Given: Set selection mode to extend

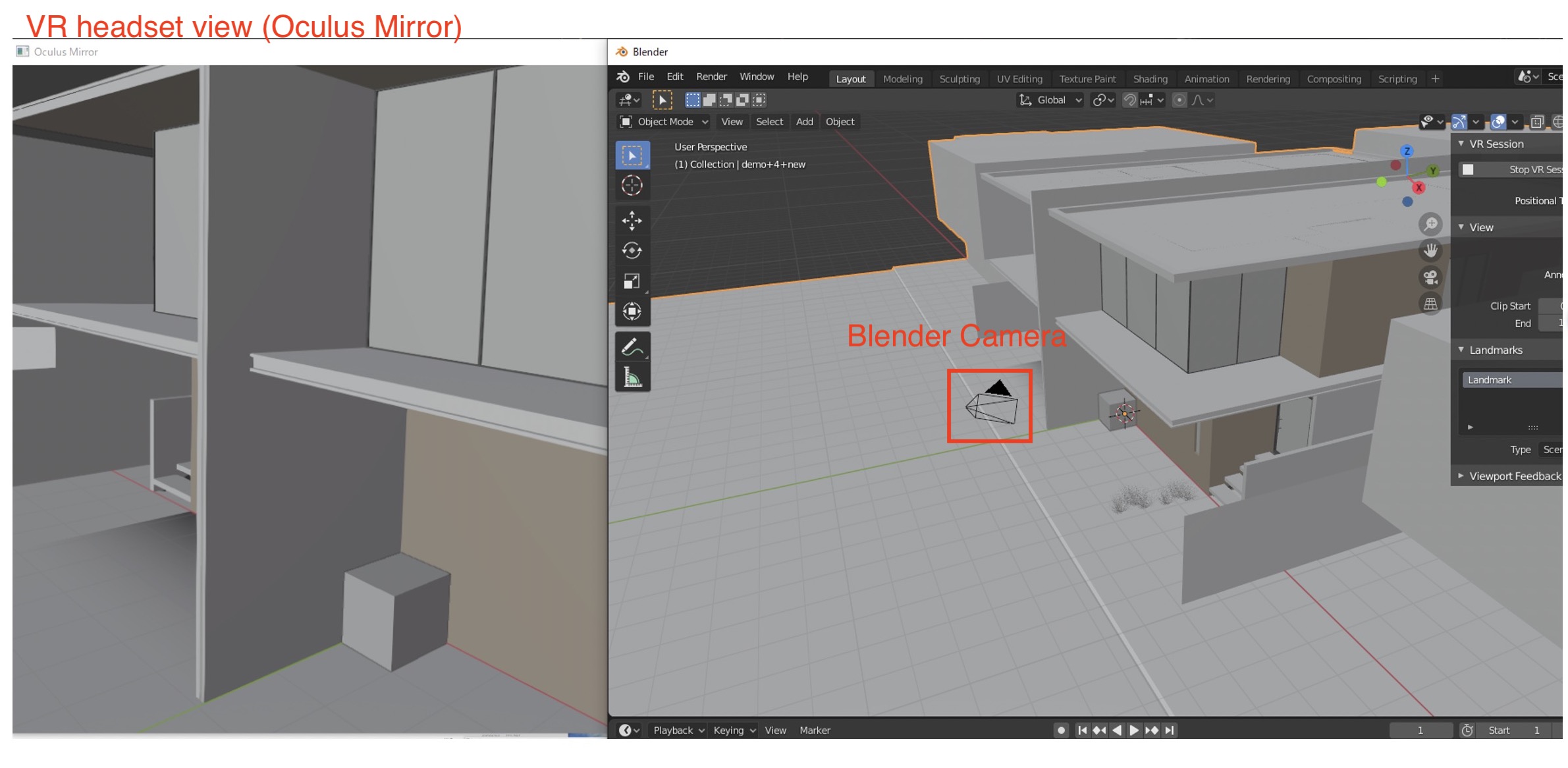Looking at the screenshot, I should [709, 100].
